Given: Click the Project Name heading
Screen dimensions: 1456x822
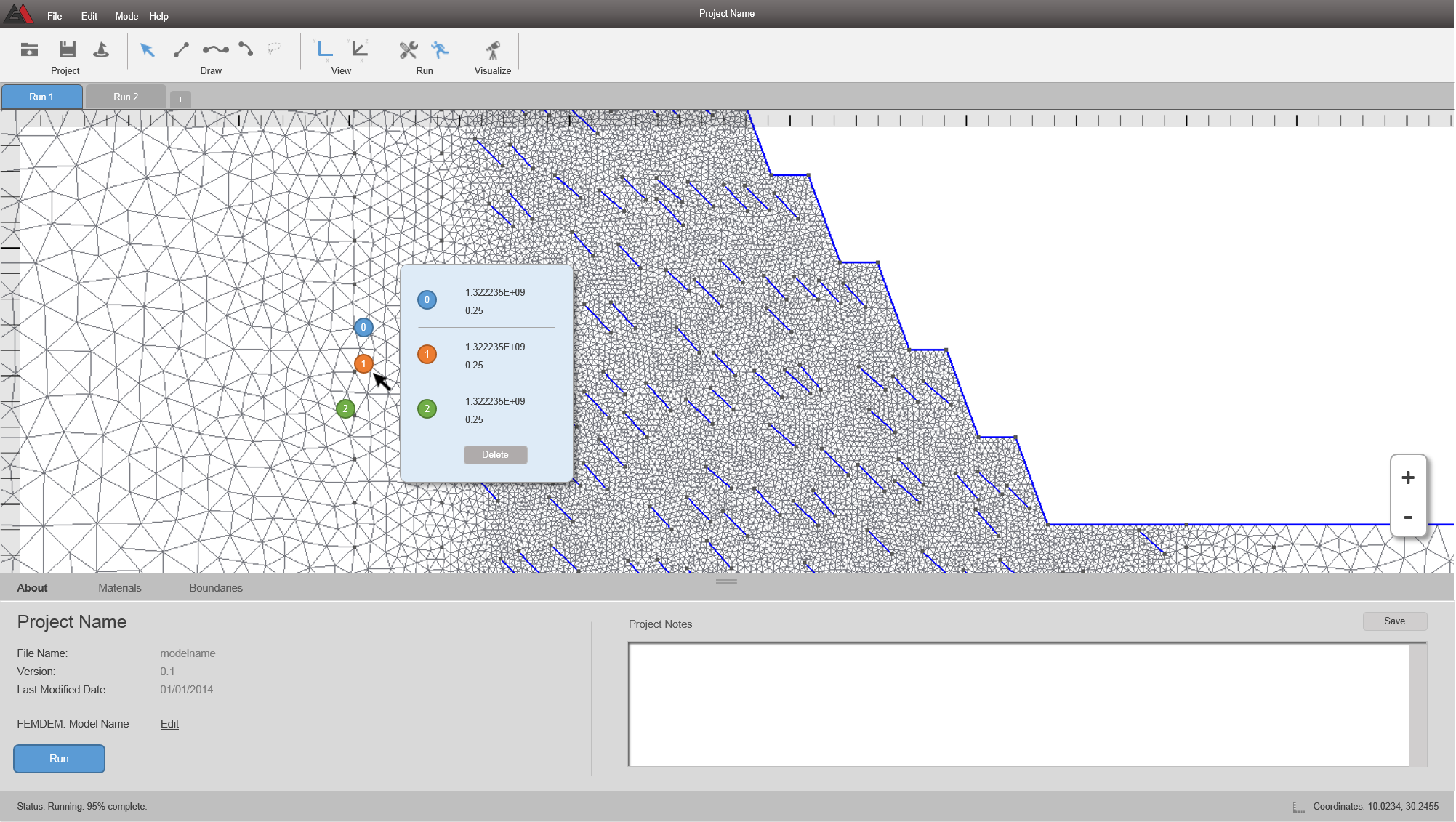Looking at the screenshot, I should (x=72, y=622).
